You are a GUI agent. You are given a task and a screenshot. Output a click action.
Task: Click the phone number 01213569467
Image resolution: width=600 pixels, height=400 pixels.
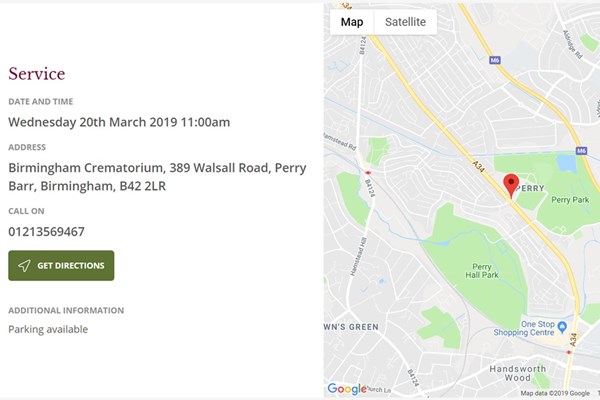(46, 232)
